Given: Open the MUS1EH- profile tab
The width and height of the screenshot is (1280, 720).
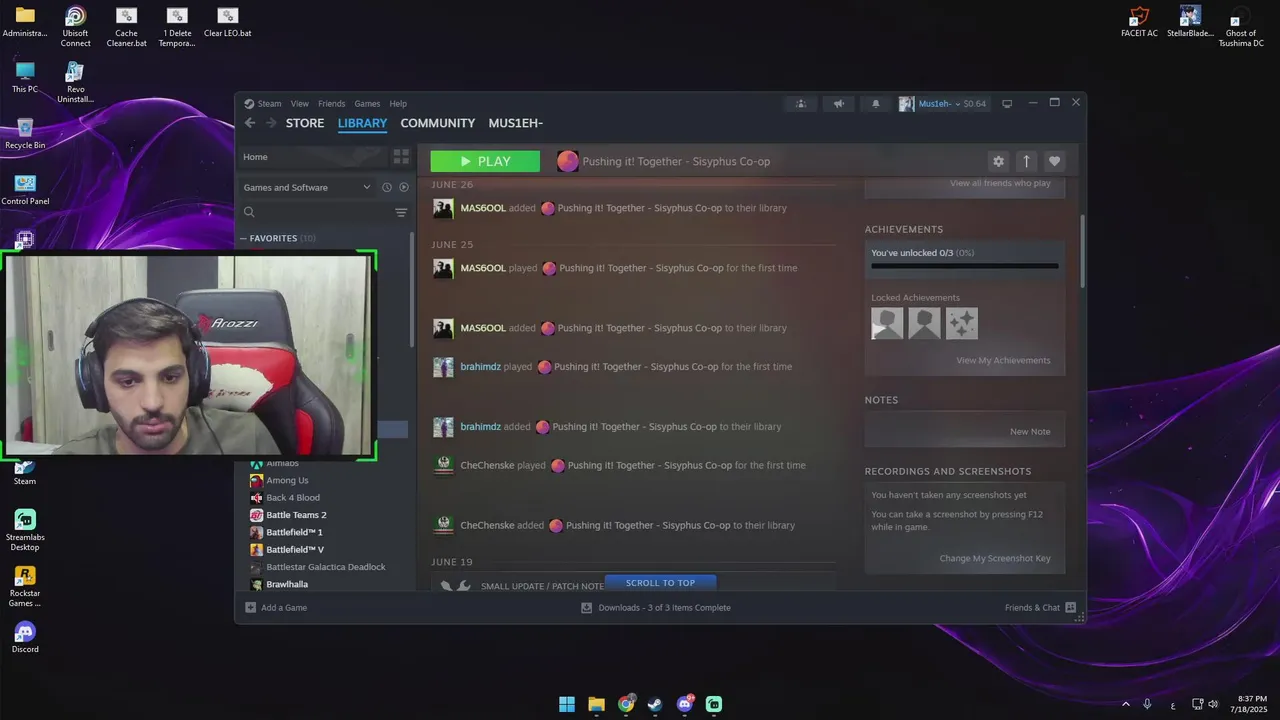Looking at the screenshot, I should pyautogui.click(x=516, y=123).
